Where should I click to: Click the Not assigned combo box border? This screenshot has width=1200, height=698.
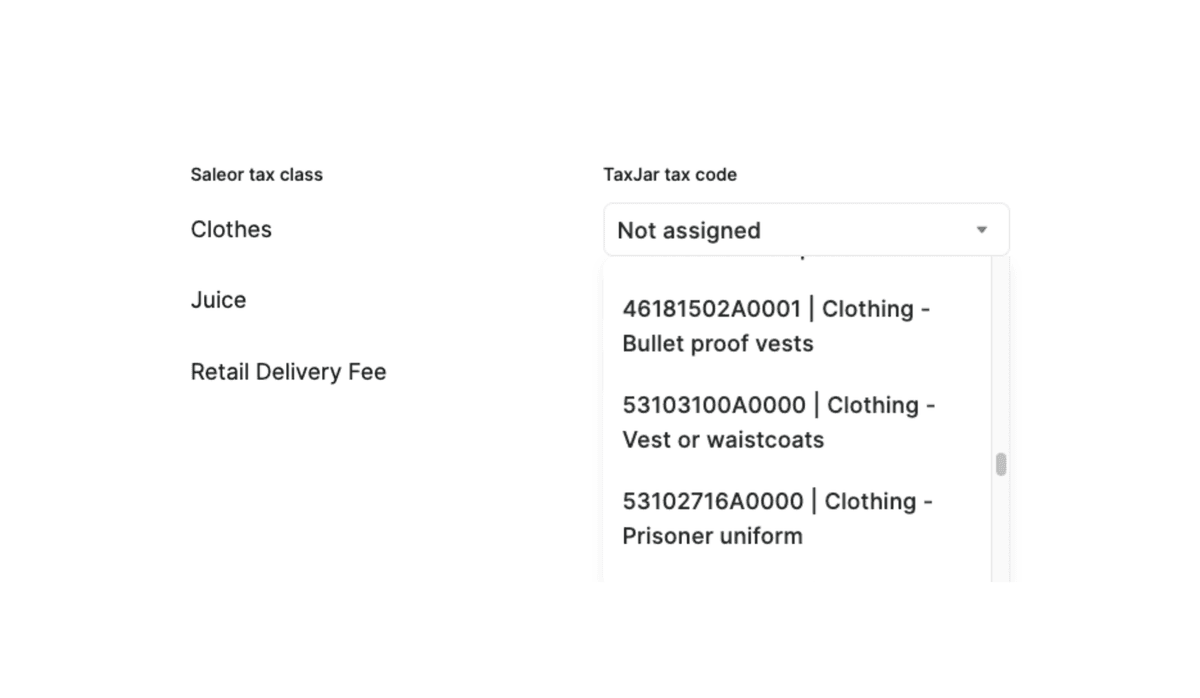tap(806, 205)
